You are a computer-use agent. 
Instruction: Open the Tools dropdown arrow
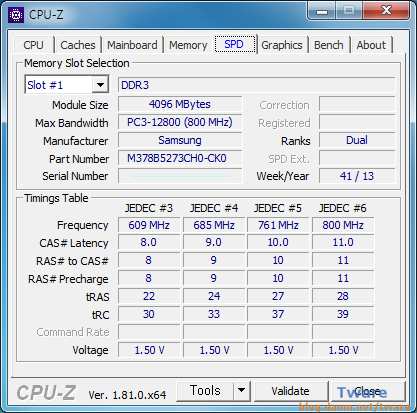pyautogui.click(x=242, y=390)
